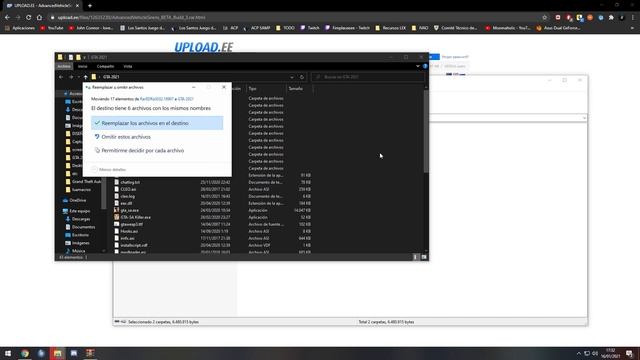The image size is (640, 360).
Task: Select the CLEO.asi file
Action: point(128,189)
